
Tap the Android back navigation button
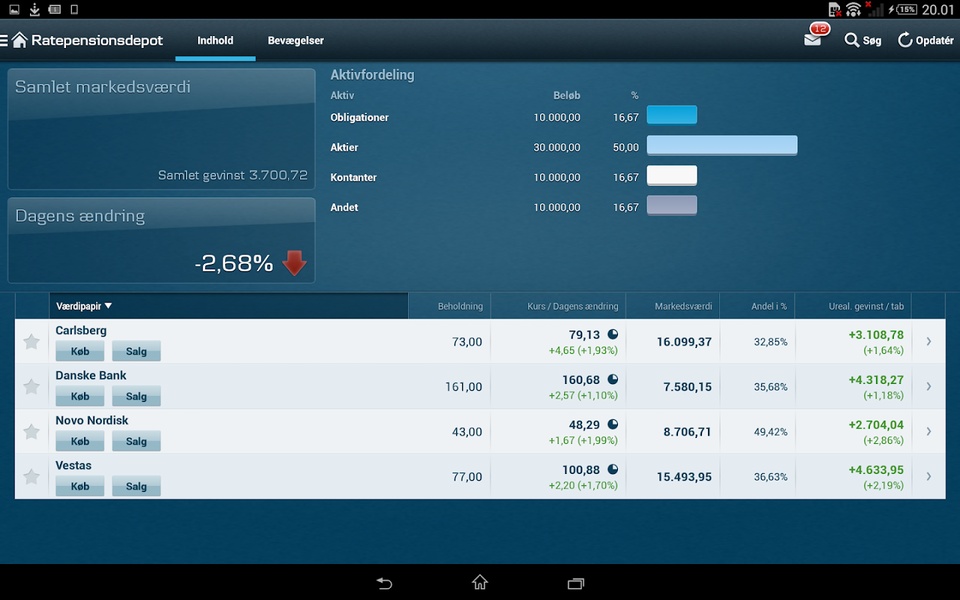pyautogui.click(x=384, y=583)
